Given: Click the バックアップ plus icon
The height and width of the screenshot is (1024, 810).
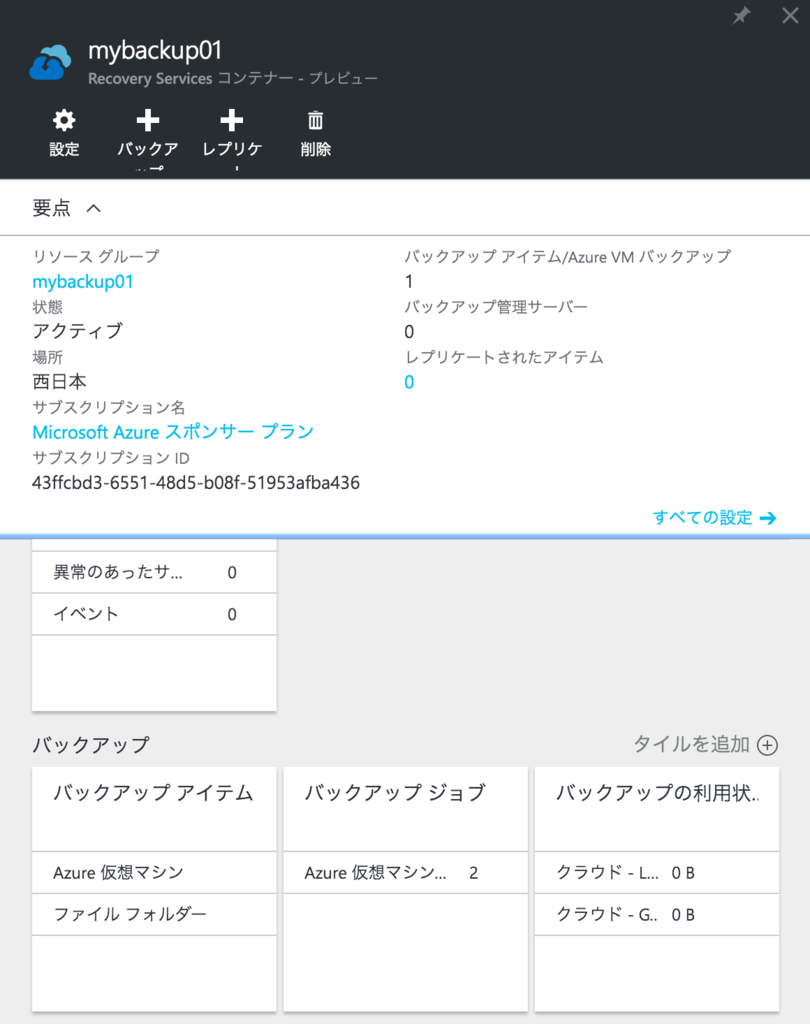Looking at the screenshot, I should [x=148, y=121].
